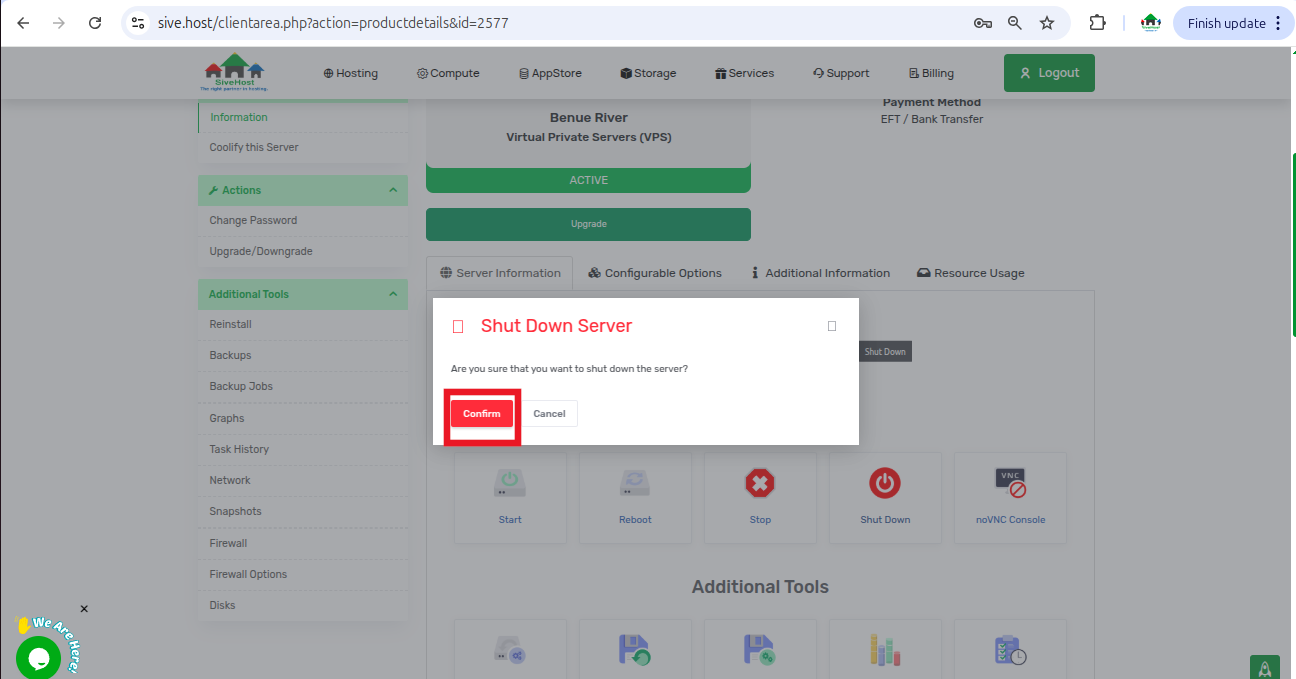
Task: Cancel the Shut Down Server dialog
Action: click(x=549, y=414)
